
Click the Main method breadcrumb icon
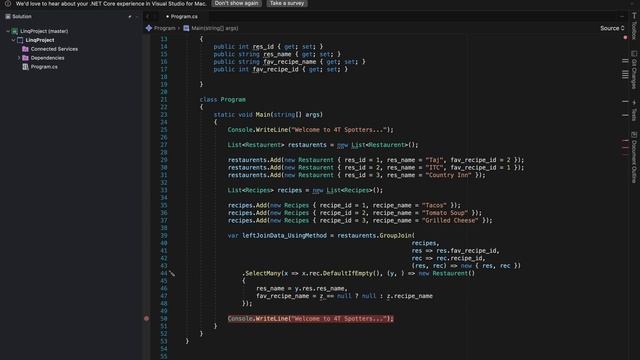[186, 28]
